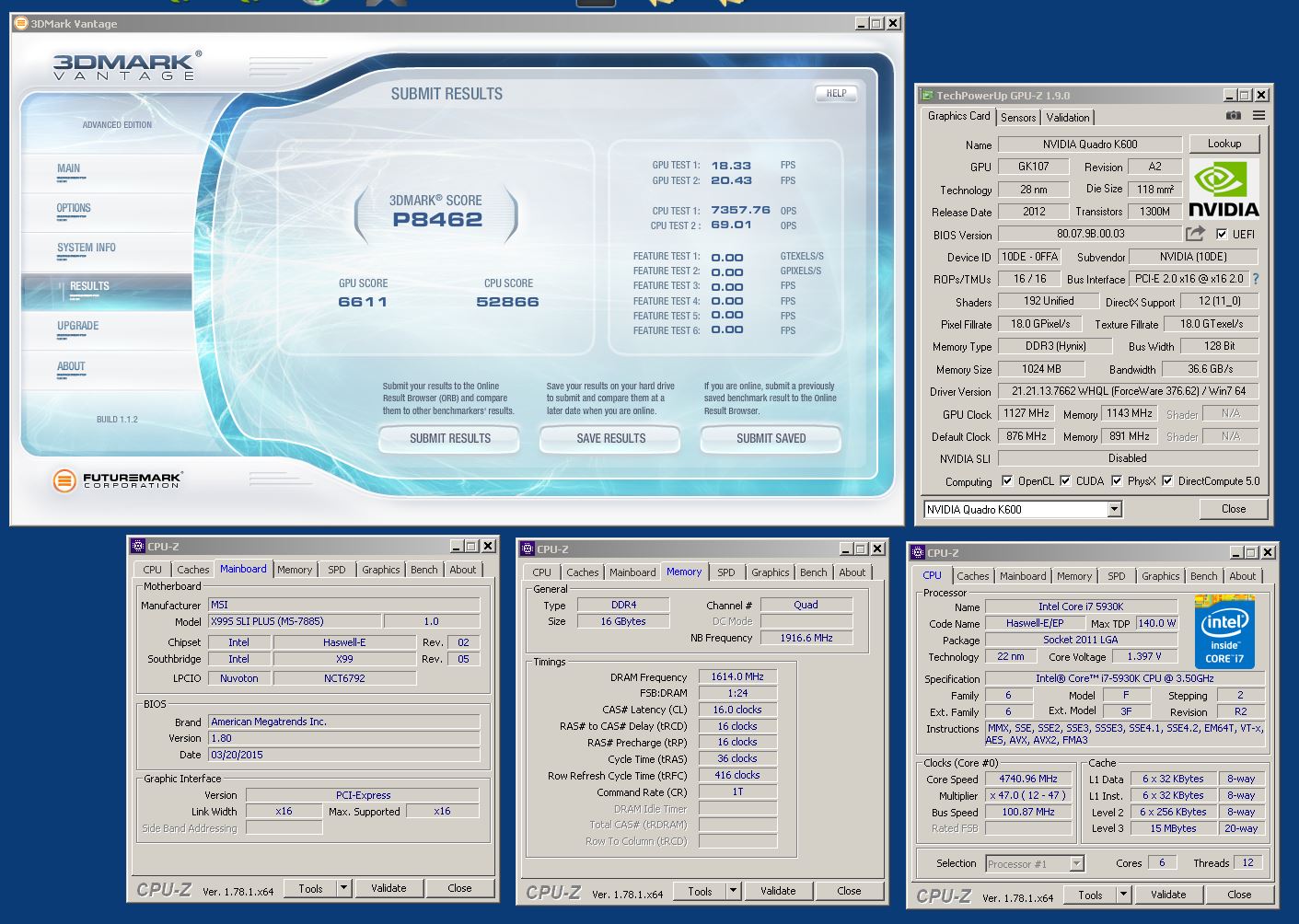This screenshot has width=1299, height=924.
Task: Click the 3DMark Vantage title bar icon
Action: pyautogui.click(x=20, y=23)
